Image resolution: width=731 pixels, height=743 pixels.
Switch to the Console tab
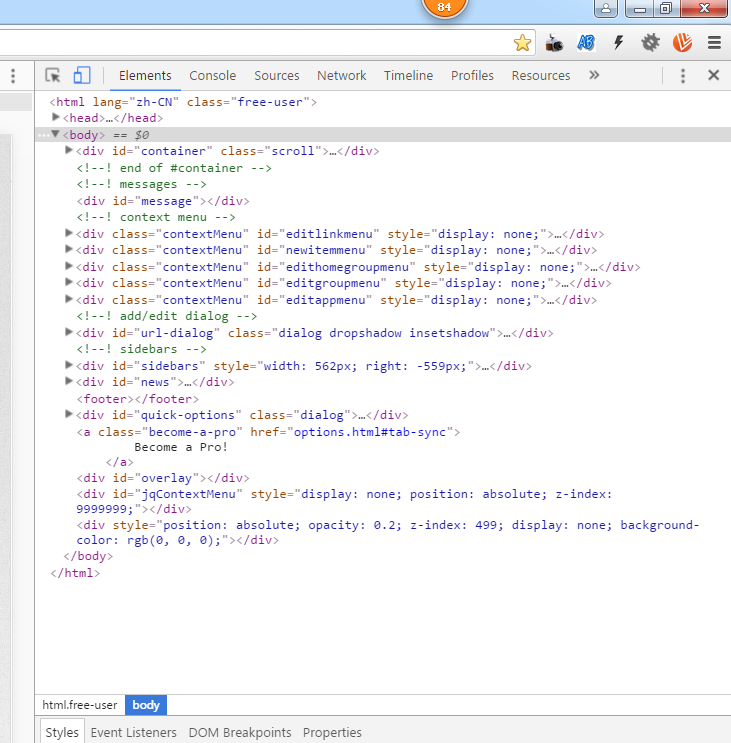pyautogui.click(x=213, y=75)
